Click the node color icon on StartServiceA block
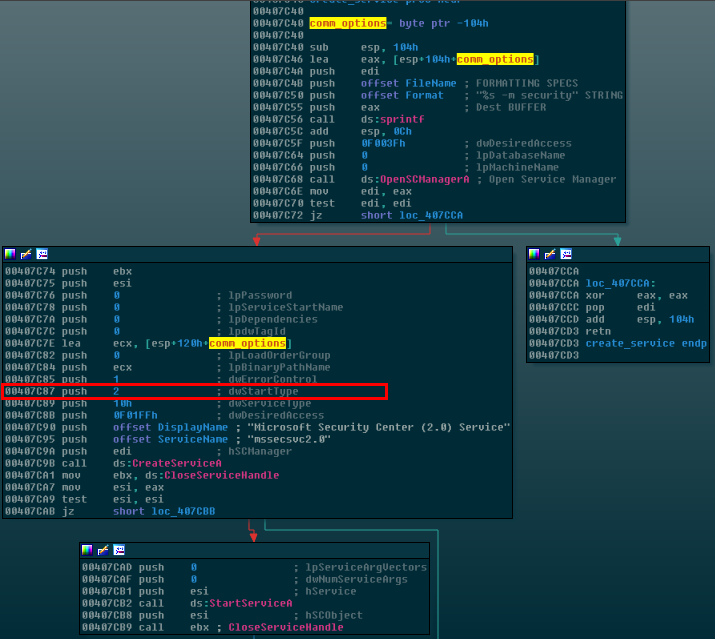Viewport: 715px width, 639px height. (88, 550)
